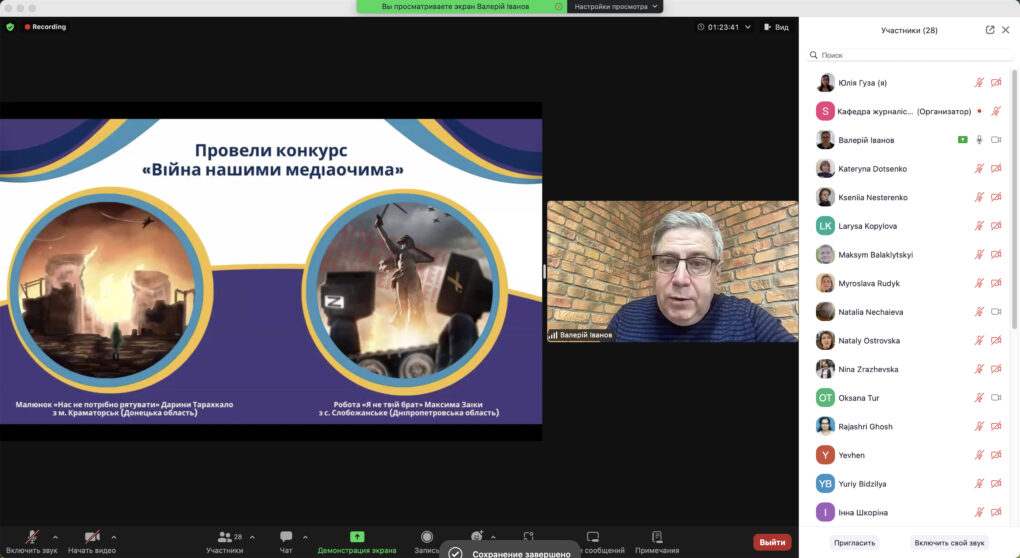Viewport: 1020px width, 558px height.
Task: Open Настройки просмотра dropdown
Action: 615,7
